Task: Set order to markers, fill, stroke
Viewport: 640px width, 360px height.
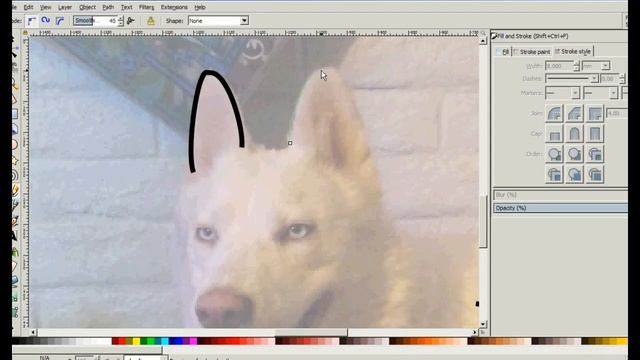Action: pyautogui.click(x=554, y=175)
